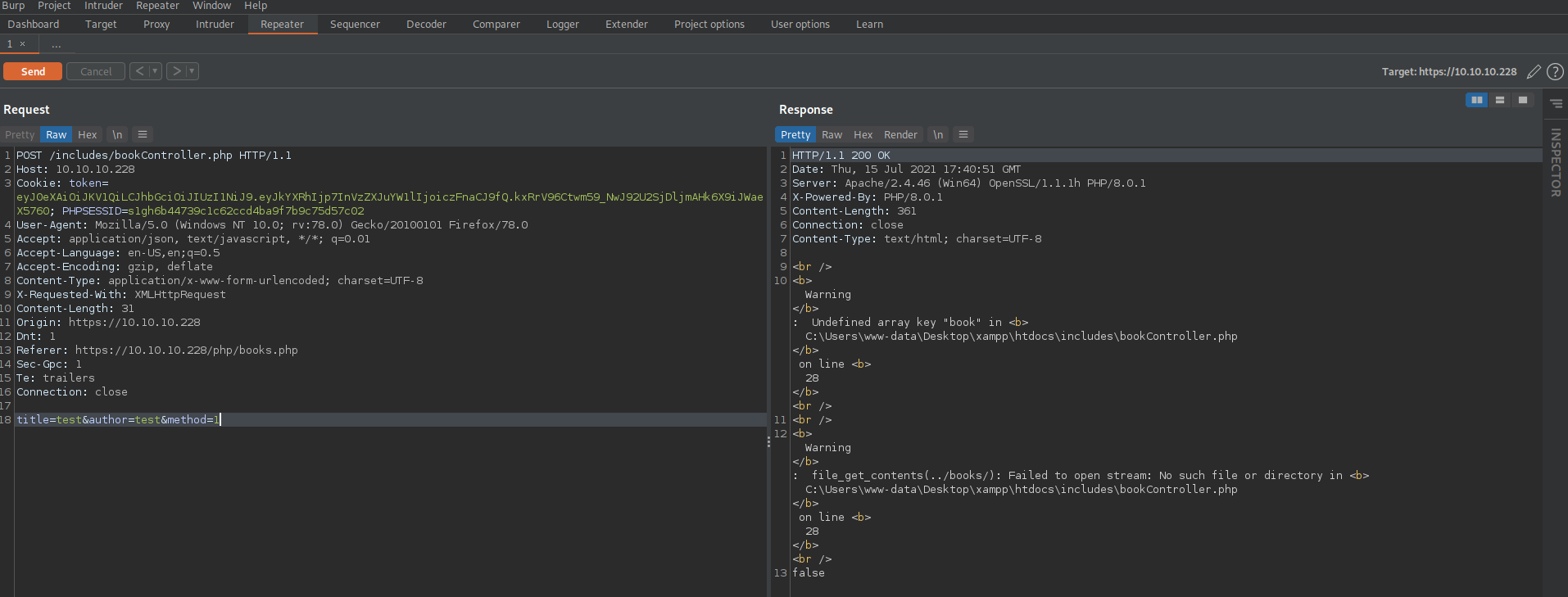Open the Project menu
Viewport: 1568px width, 597px height.
pos(54,6)
